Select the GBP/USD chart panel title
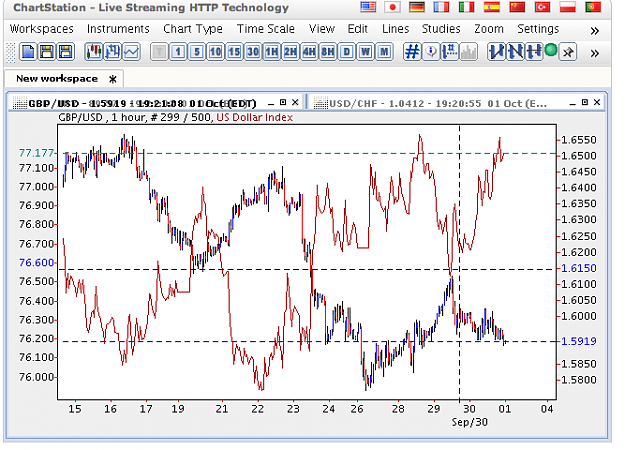This screenshot has height=450, width=625. pyautogui.click(x=142, y=104)
